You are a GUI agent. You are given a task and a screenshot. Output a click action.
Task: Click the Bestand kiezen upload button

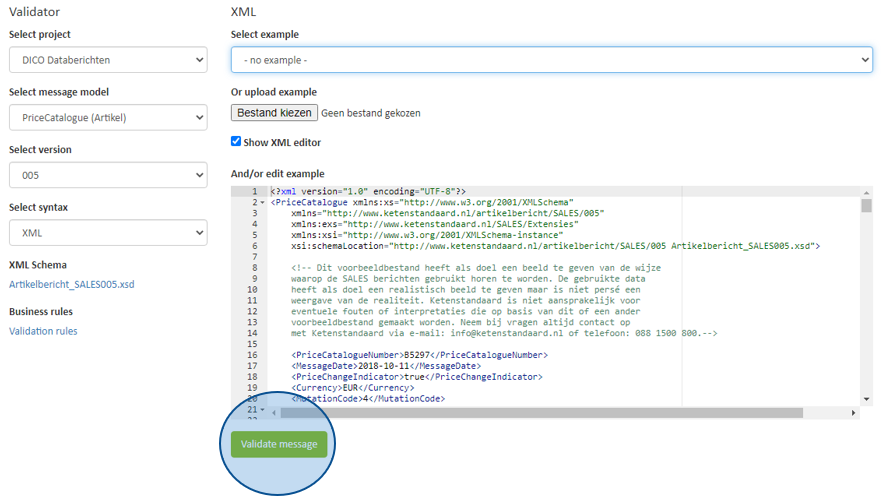tap(274, 113)
